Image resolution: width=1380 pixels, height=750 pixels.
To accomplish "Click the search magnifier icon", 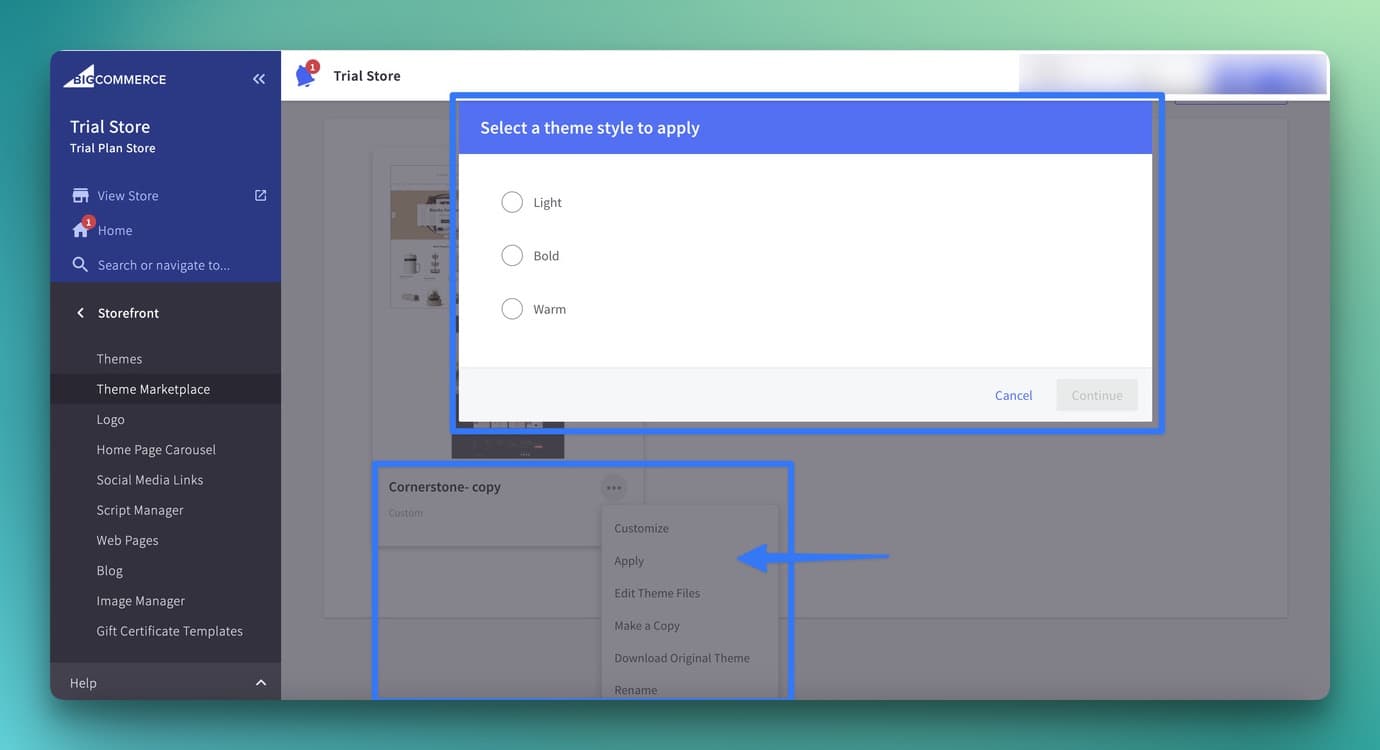I will [80, 265].
